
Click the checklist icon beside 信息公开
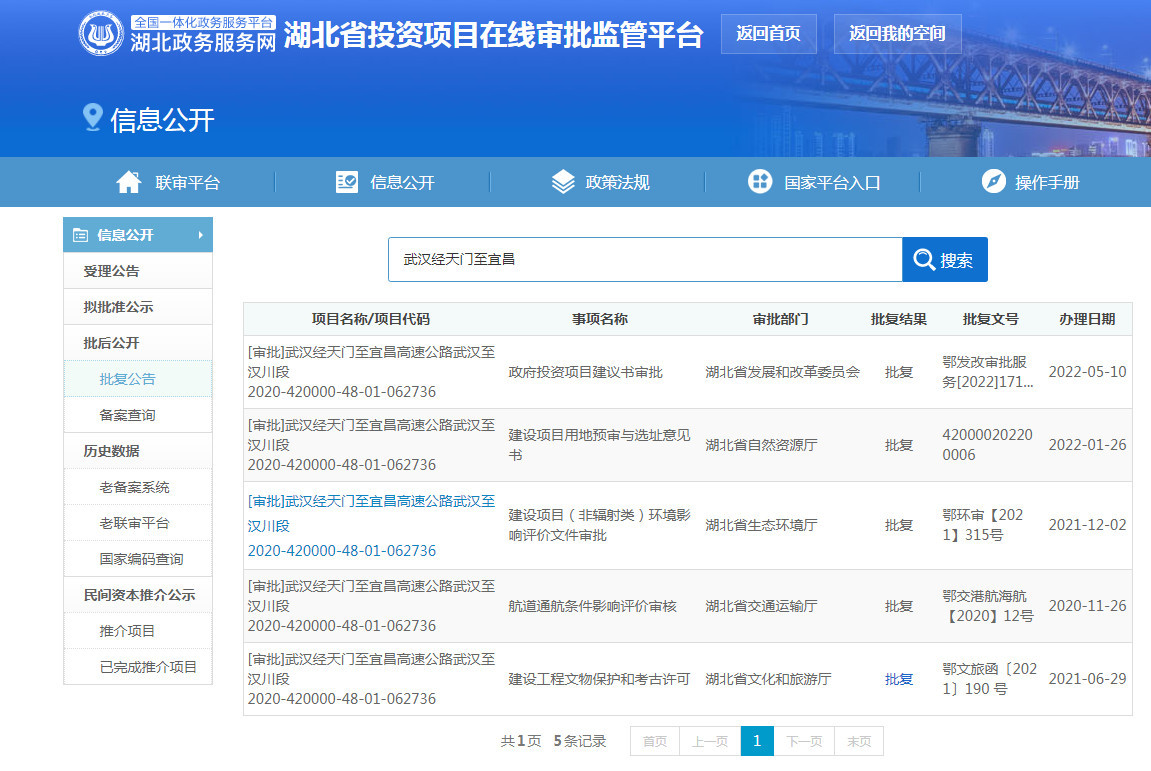pos(347,182)
